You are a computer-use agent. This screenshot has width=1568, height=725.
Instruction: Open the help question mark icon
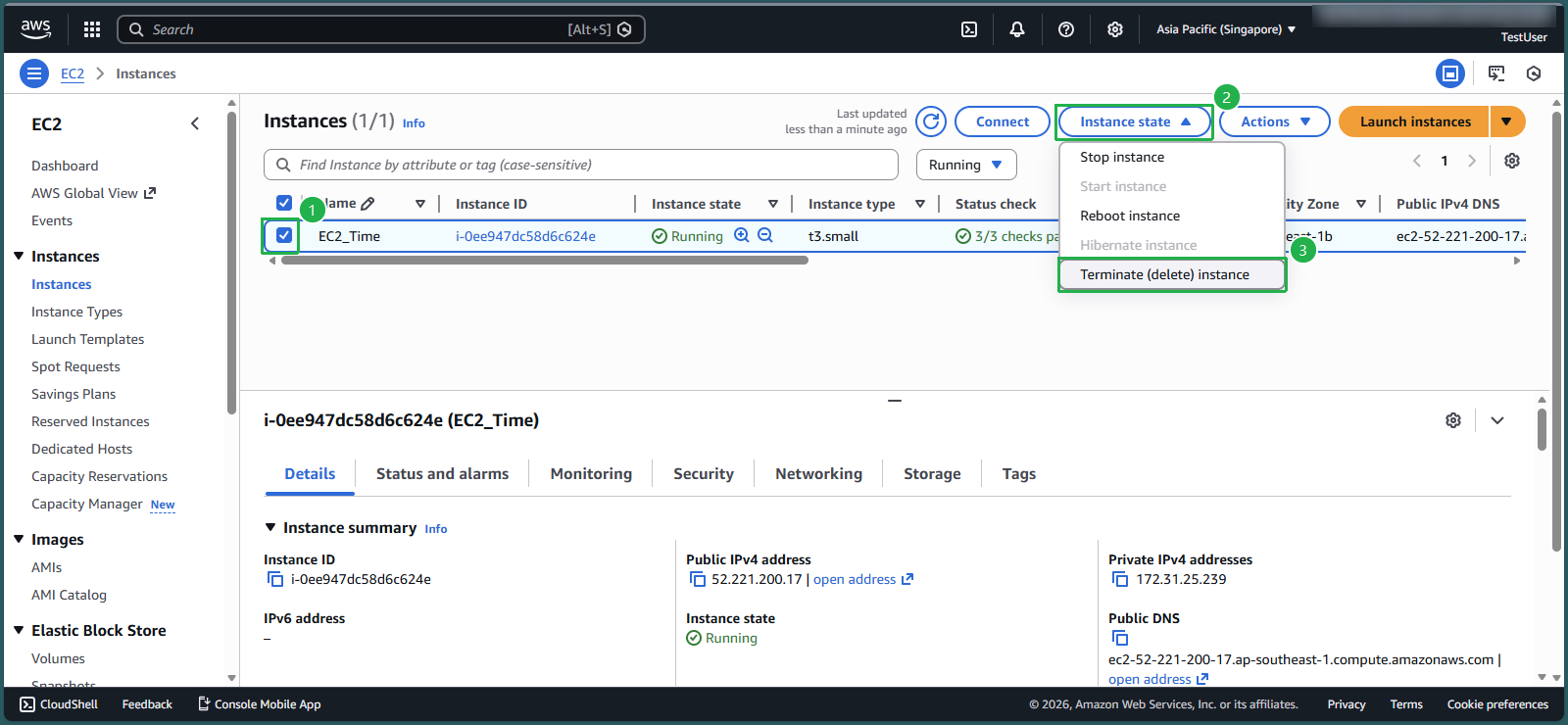(1066, 29)
